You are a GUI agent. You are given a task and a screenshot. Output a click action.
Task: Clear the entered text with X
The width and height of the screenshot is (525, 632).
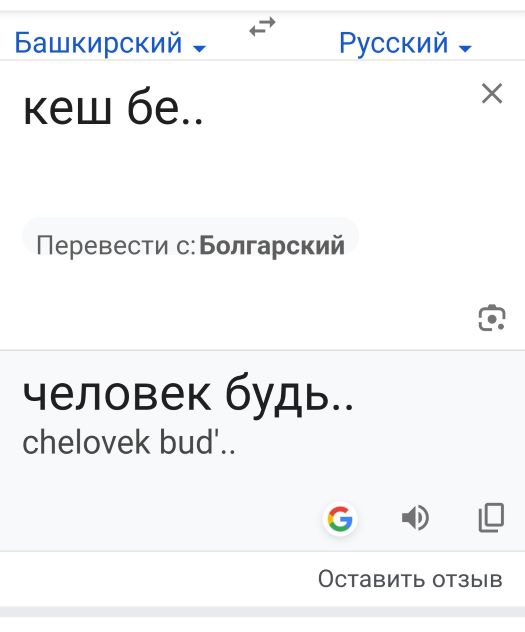coord(492,94)
